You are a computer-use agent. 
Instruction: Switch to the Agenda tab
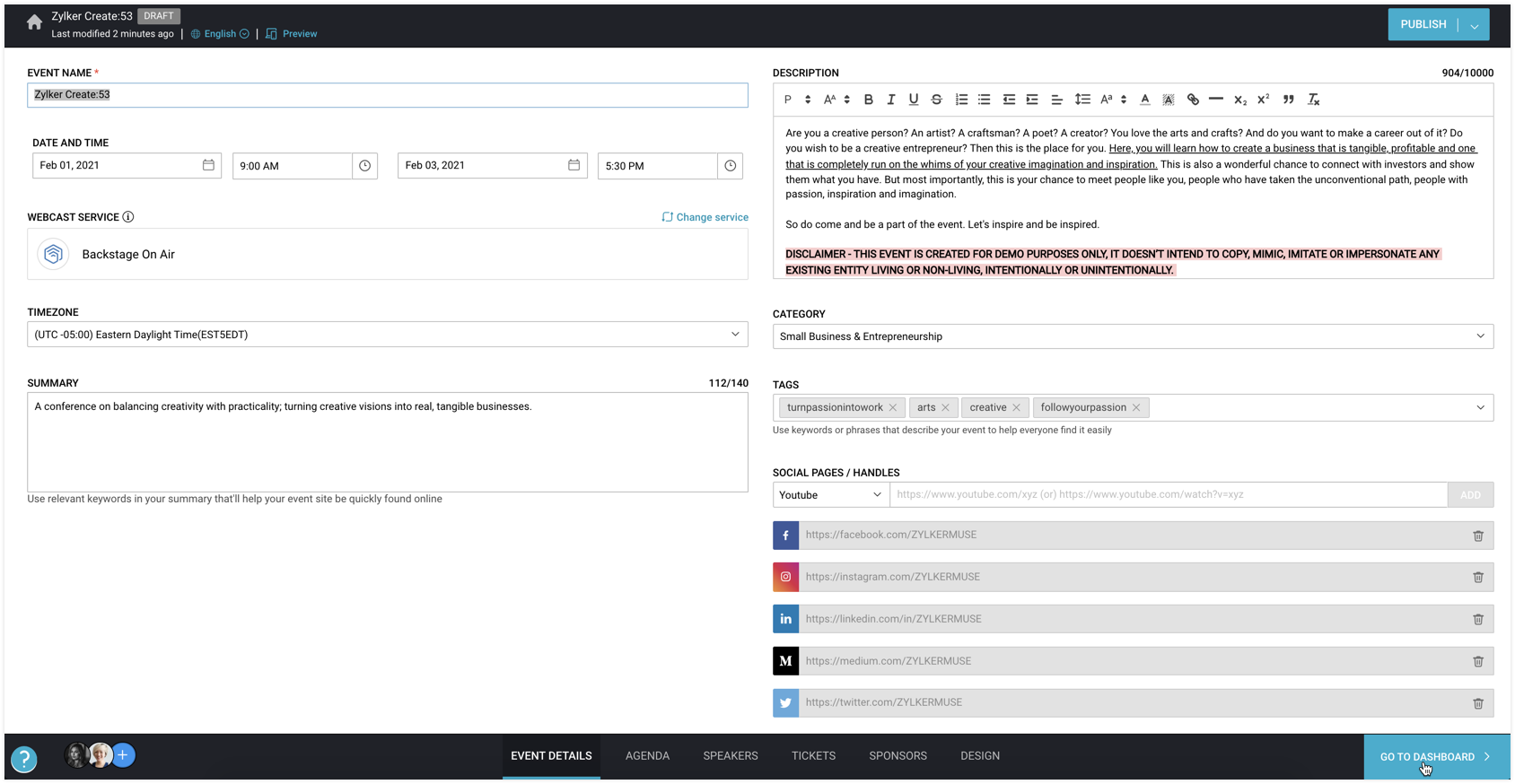647,756
